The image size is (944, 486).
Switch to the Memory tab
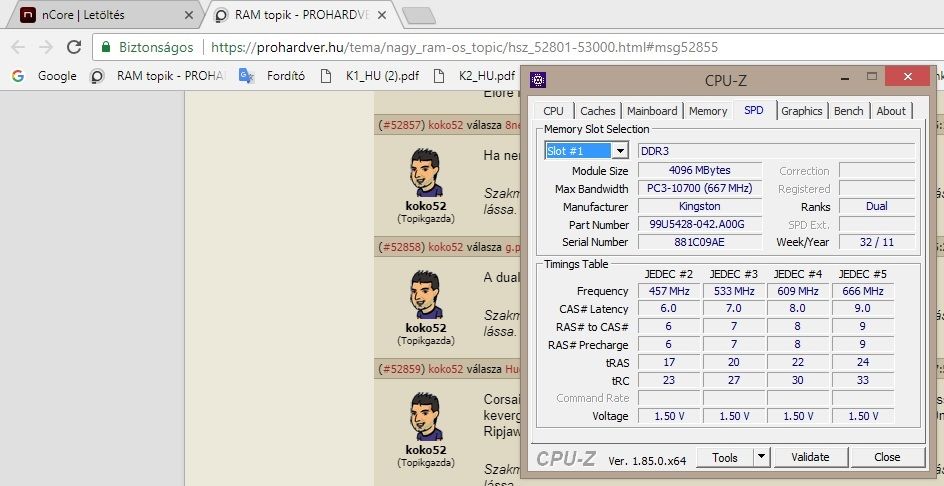click(x=708, y=111)
